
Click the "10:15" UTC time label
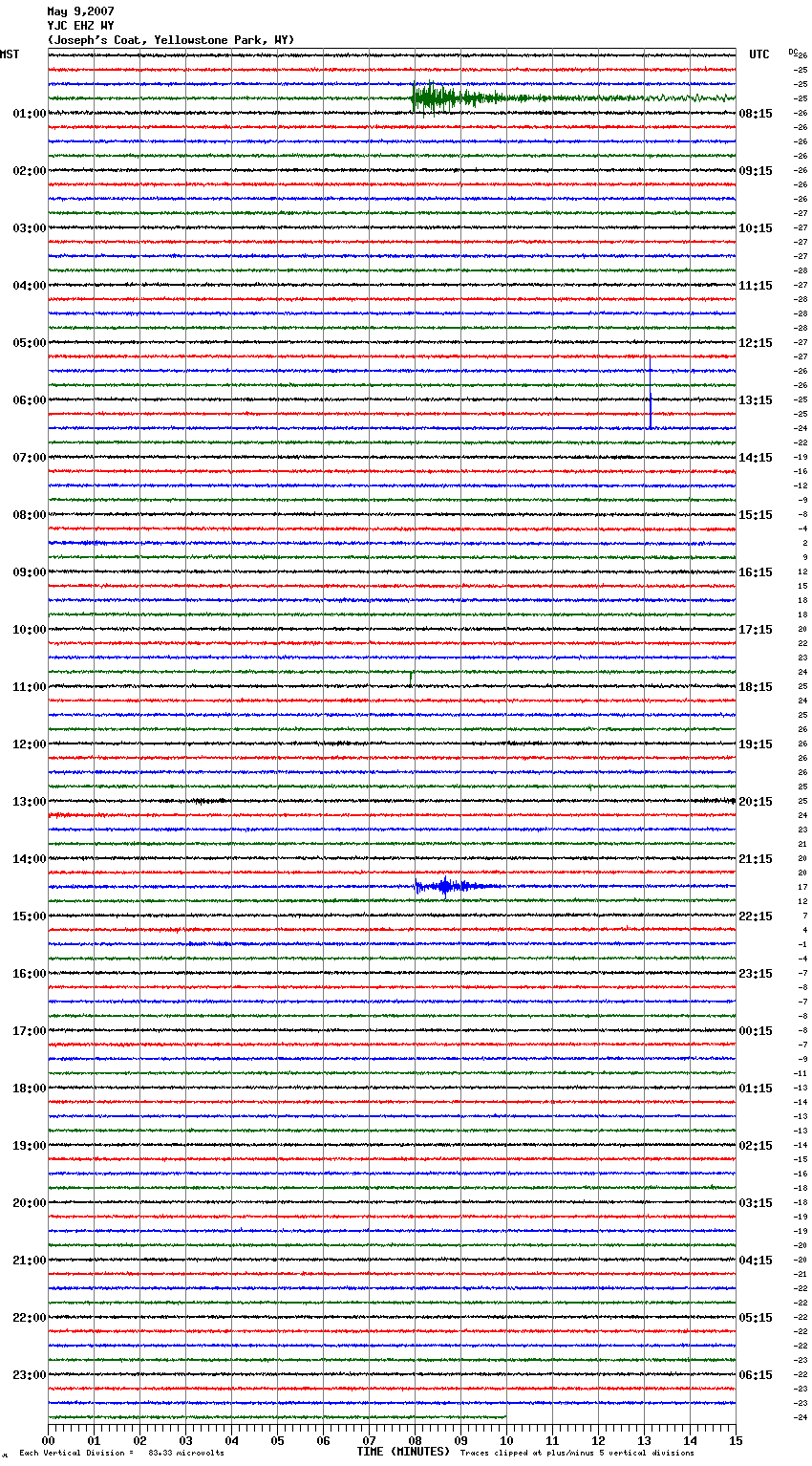click(756, 228)
